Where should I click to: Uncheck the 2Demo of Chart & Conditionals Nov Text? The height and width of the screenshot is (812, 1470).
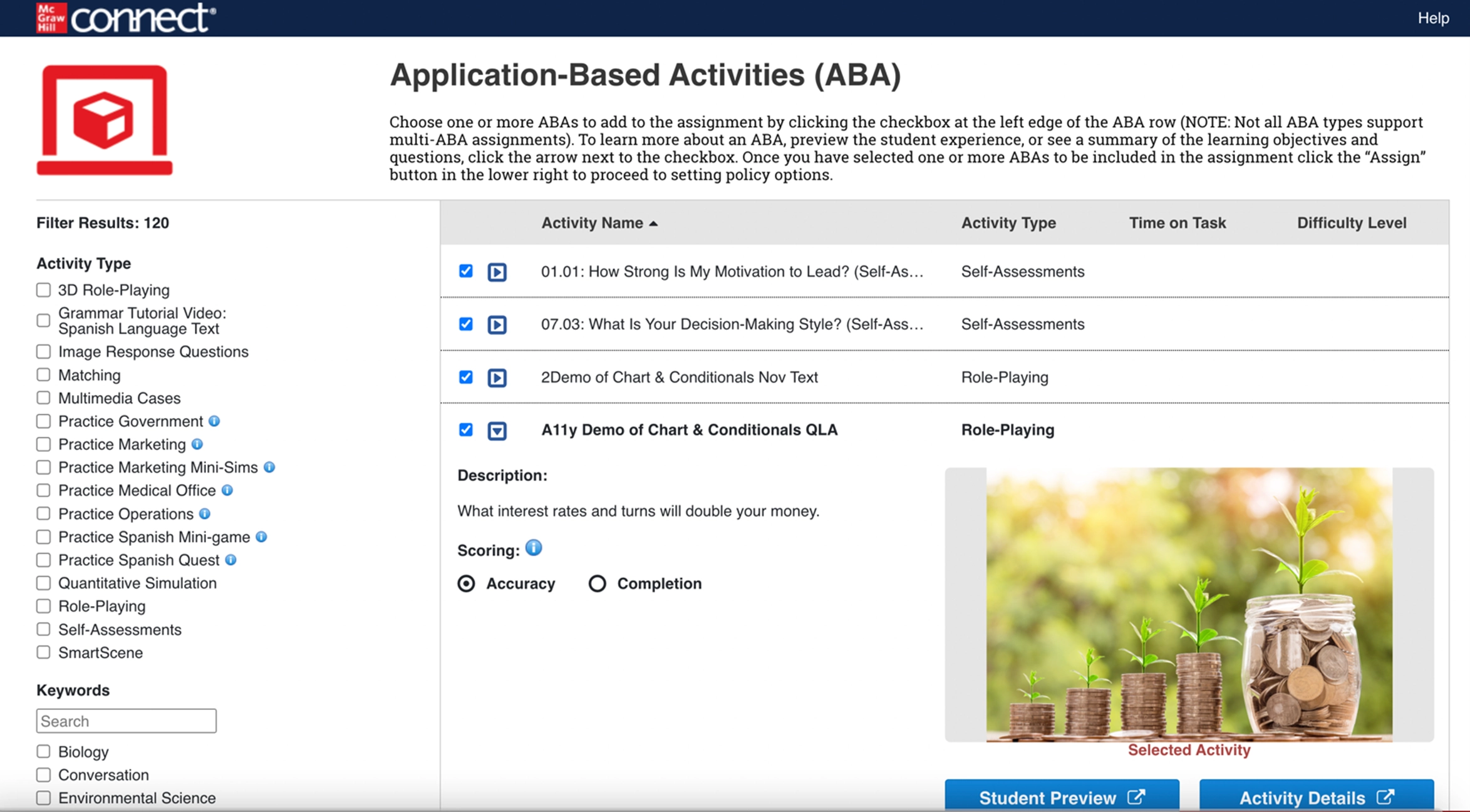[465, 377]
